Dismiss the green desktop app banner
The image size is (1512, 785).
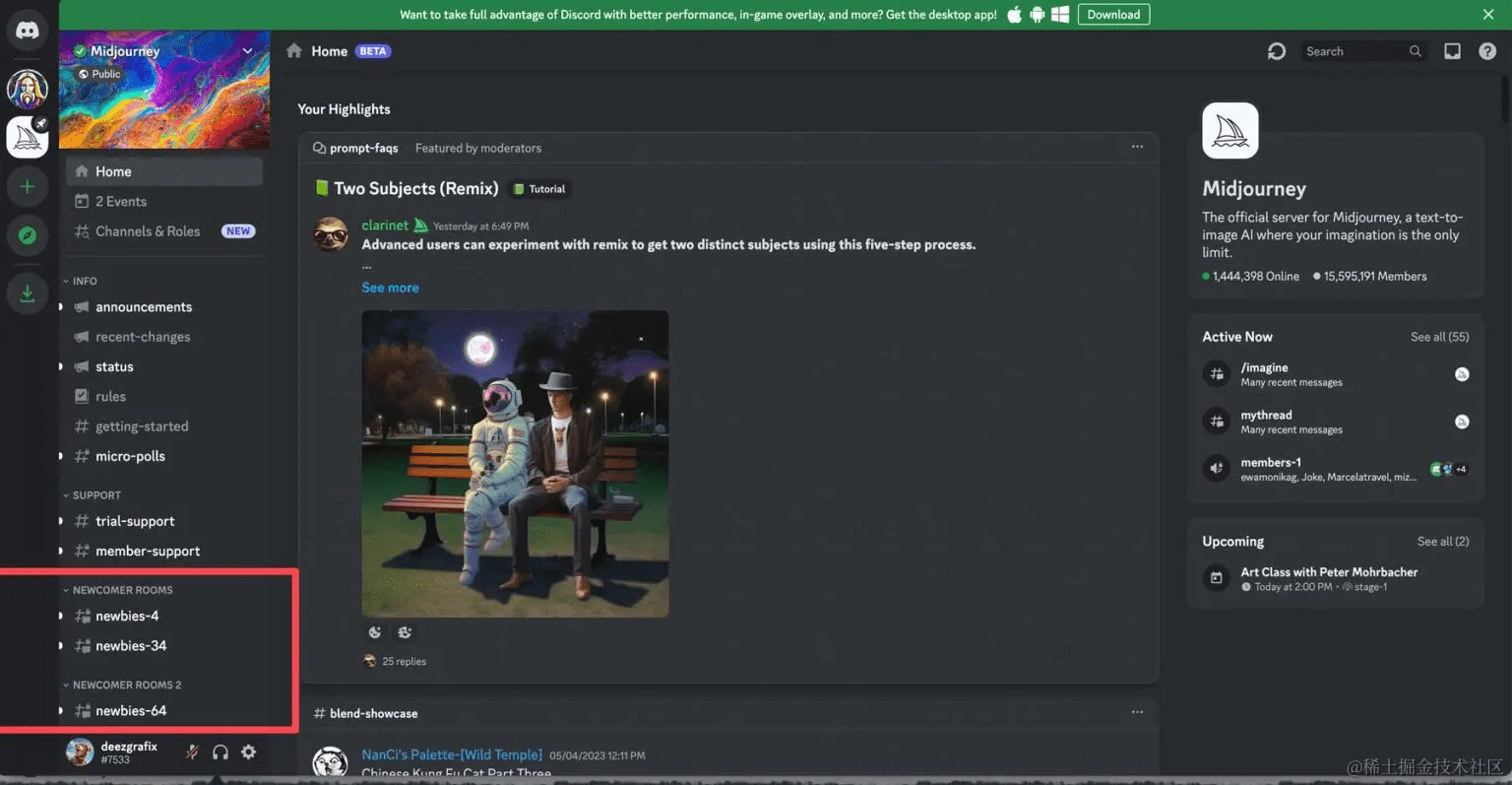tap(1488, 15)
